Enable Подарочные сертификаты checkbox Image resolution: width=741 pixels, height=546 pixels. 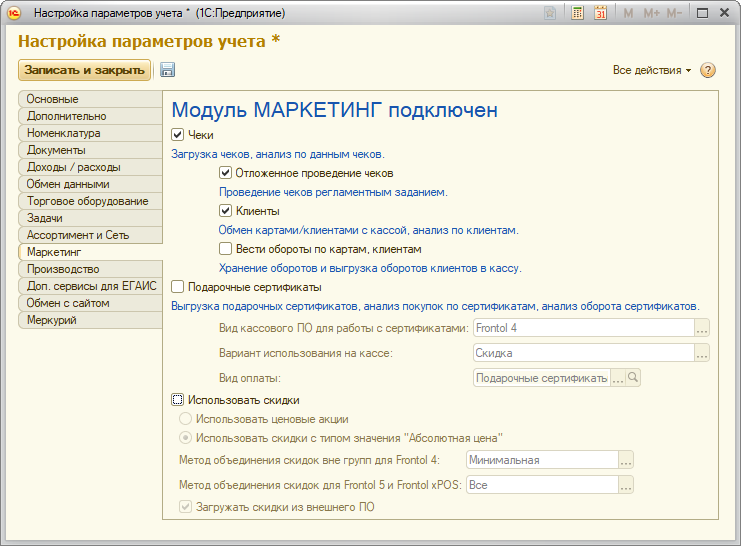click(177, 286)
